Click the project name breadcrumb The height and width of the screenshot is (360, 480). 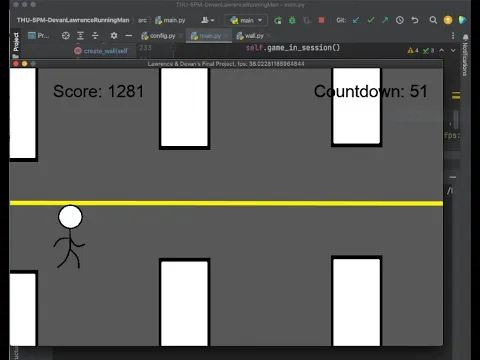73,20
